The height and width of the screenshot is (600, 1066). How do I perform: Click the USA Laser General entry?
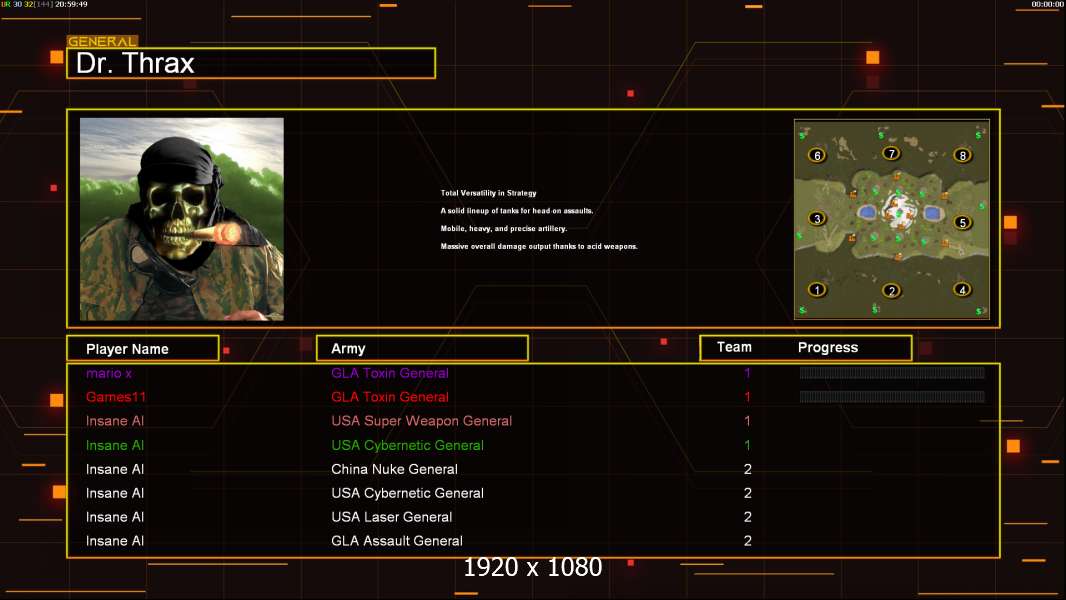(x=392, y=517)
